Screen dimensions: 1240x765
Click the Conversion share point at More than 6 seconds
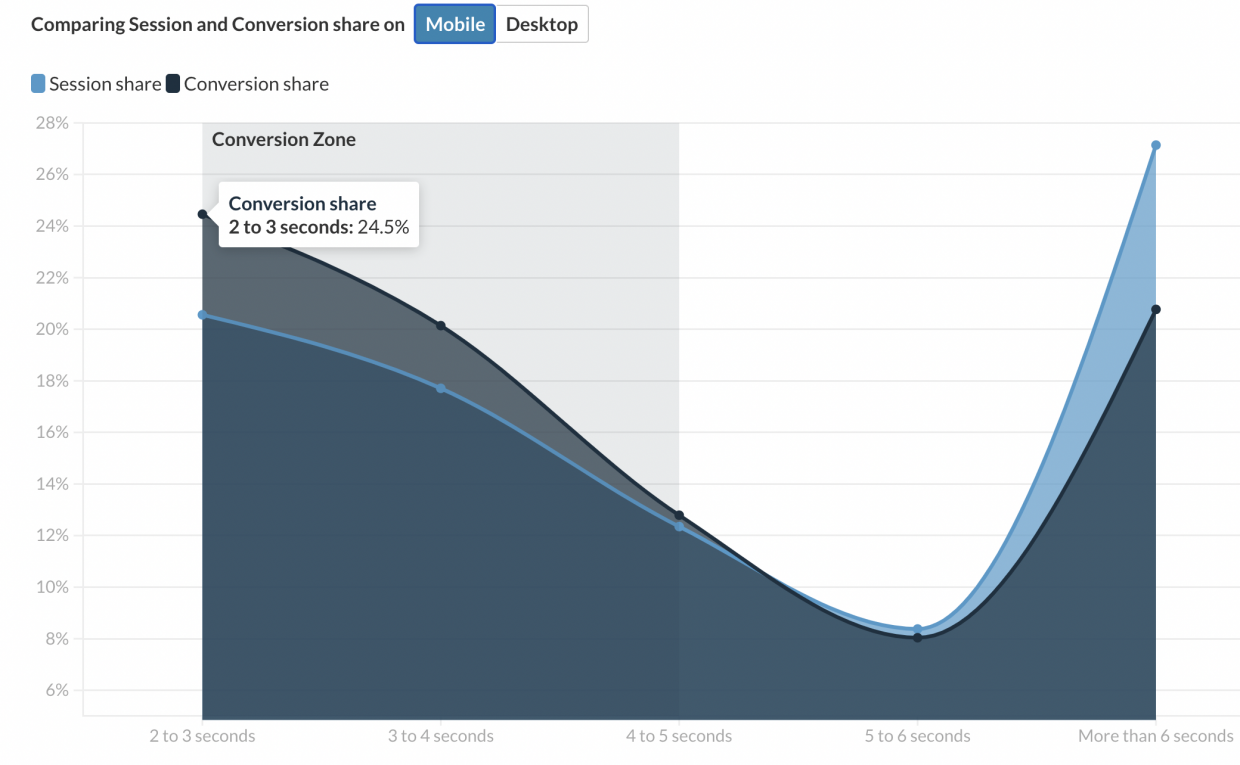1157,310
